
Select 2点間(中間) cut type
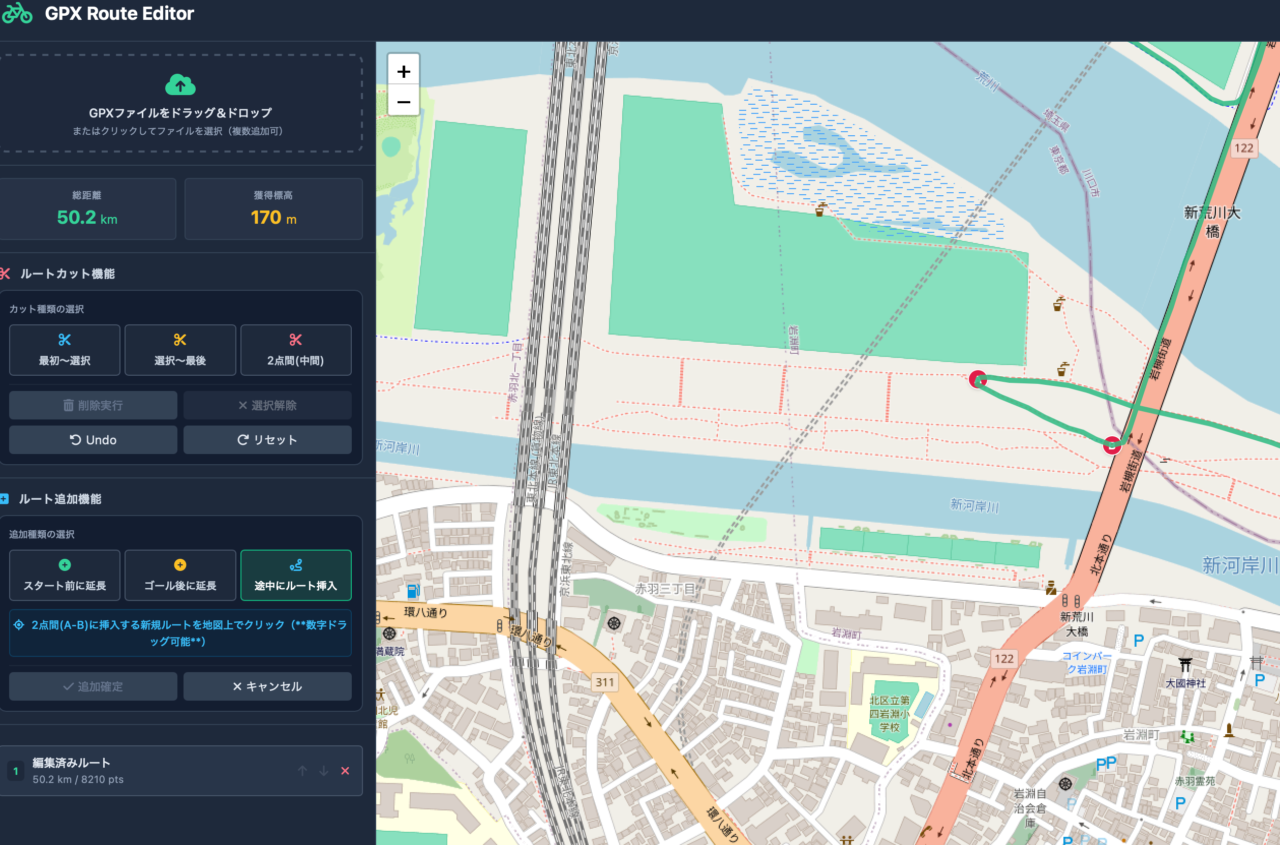tap(296, 349)
